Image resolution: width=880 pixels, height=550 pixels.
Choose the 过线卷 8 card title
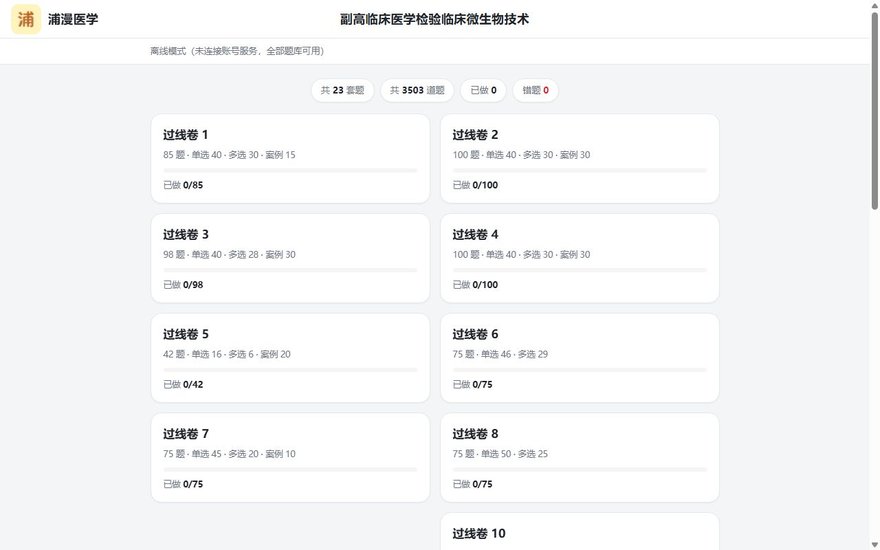(475, 434)
